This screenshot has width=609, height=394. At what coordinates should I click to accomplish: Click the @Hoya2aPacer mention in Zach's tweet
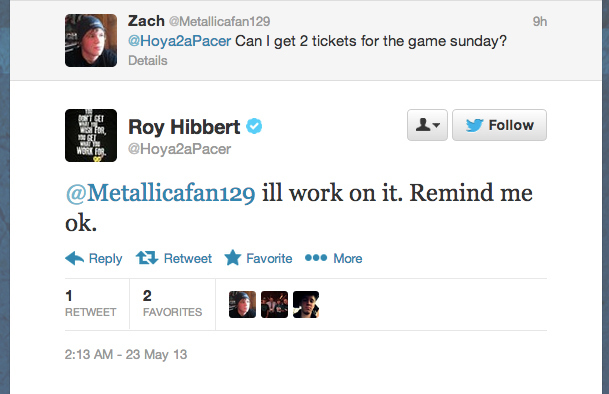(179, 41)
